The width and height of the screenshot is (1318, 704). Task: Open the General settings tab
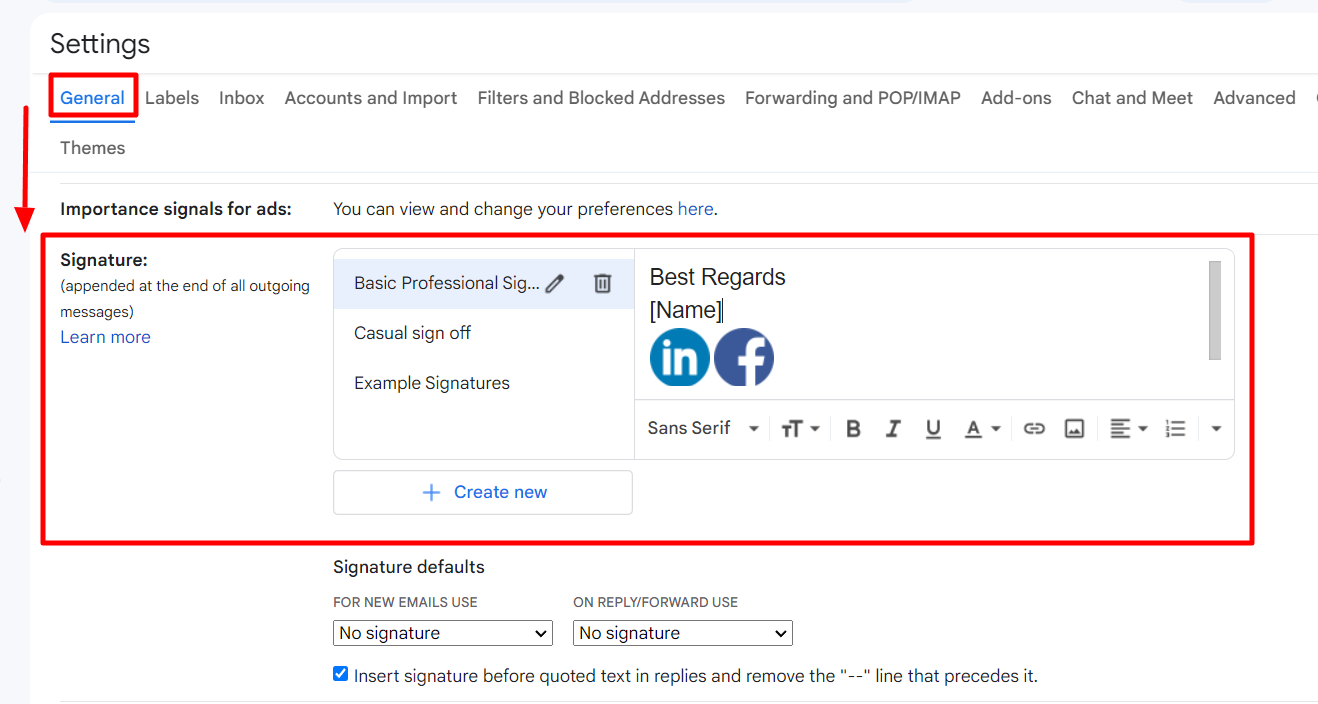click(x=92, y=98)
